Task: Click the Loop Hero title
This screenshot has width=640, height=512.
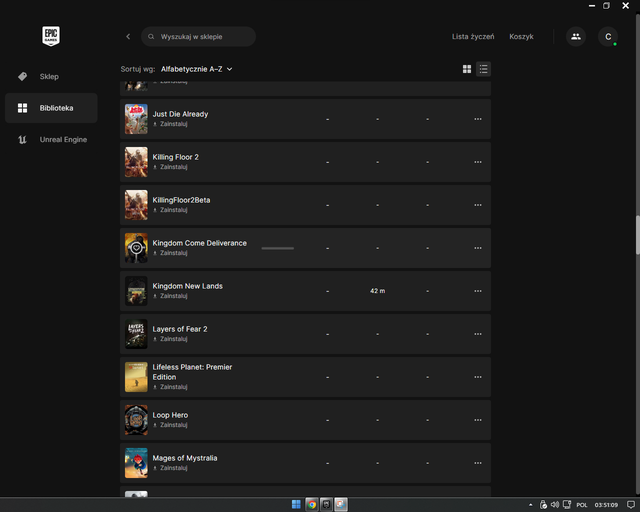Action: pos(170,415)
